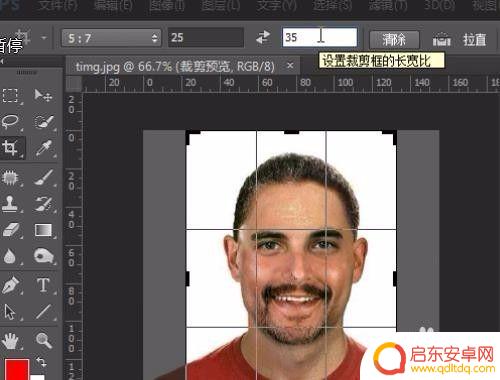Click the crop width field showing 25

click(x=206, y=37)
